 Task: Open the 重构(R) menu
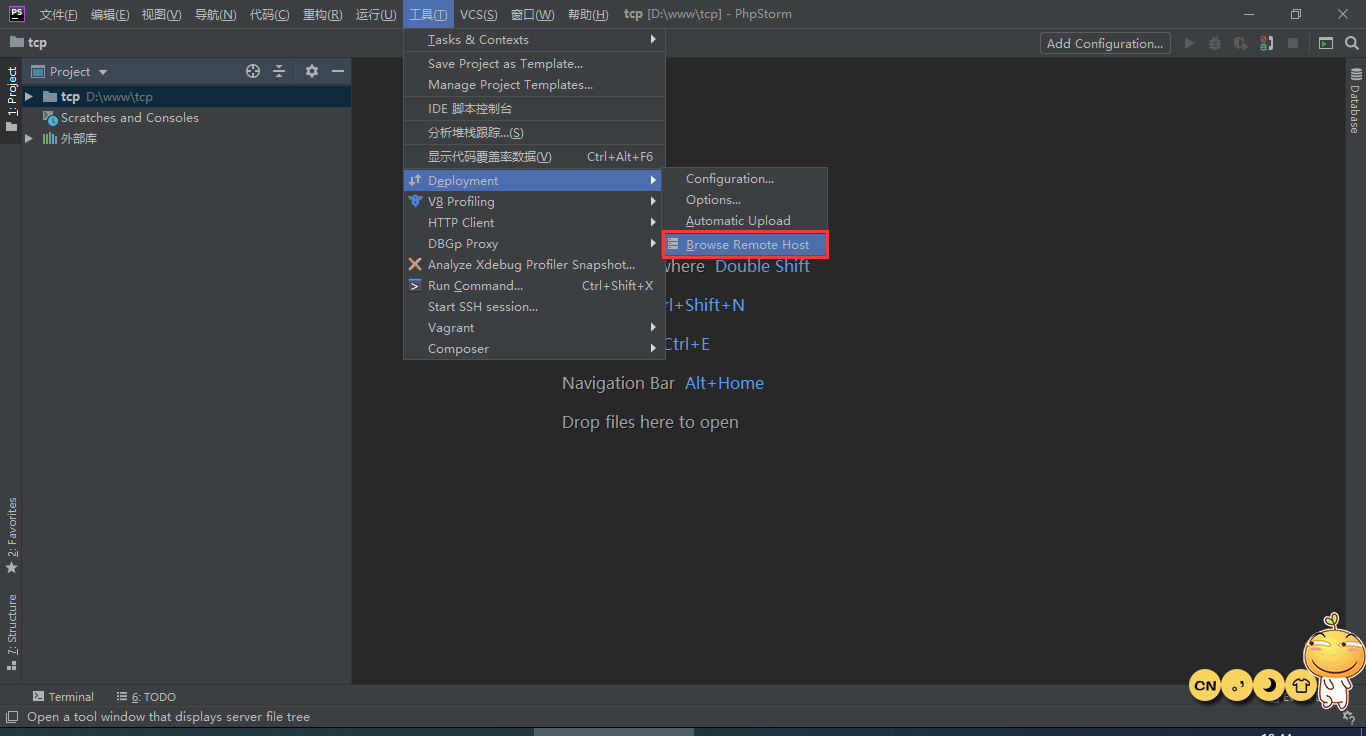coord(322,14)
